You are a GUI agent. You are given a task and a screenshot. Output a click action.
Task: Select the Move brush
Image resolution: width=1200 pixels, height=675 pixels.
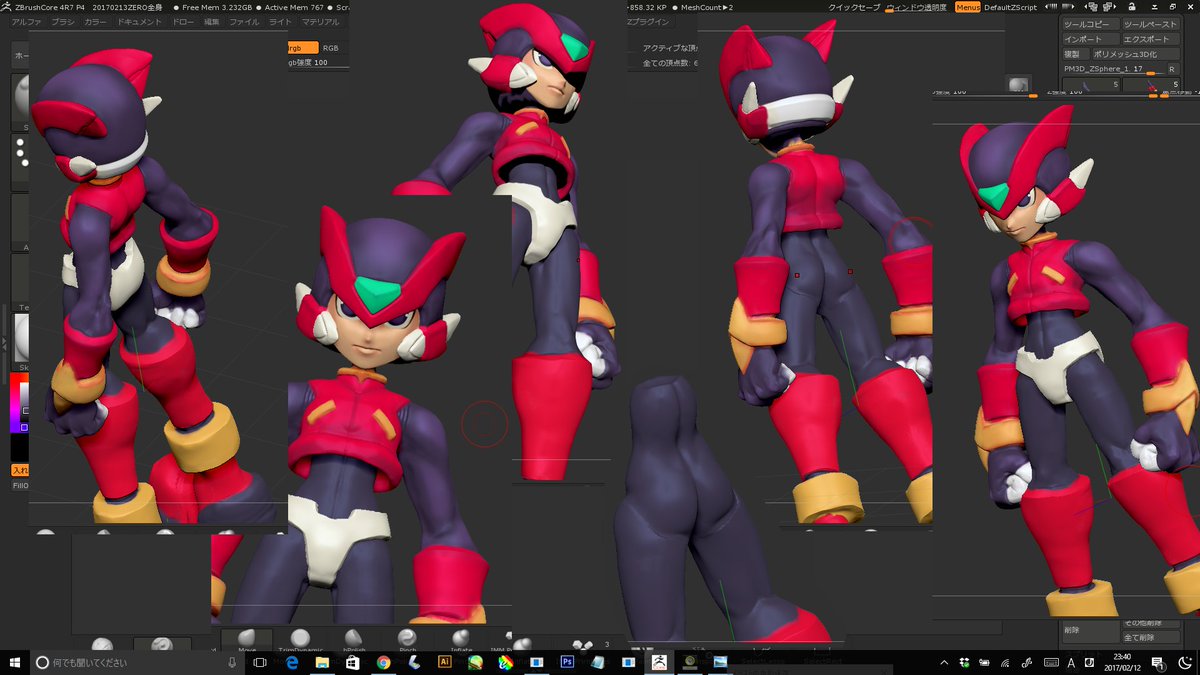(x=246, y=639)
